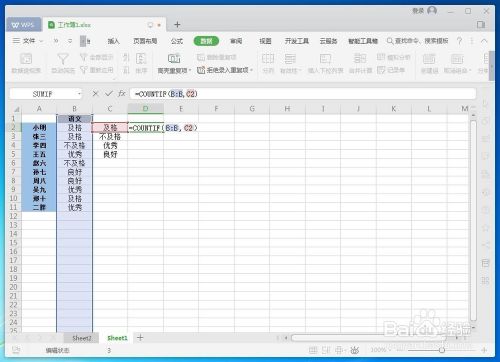Click the formula bar with COUNTIF formula
The width and height of the screenshot is (500, 362).
click(x=303, y=94)
